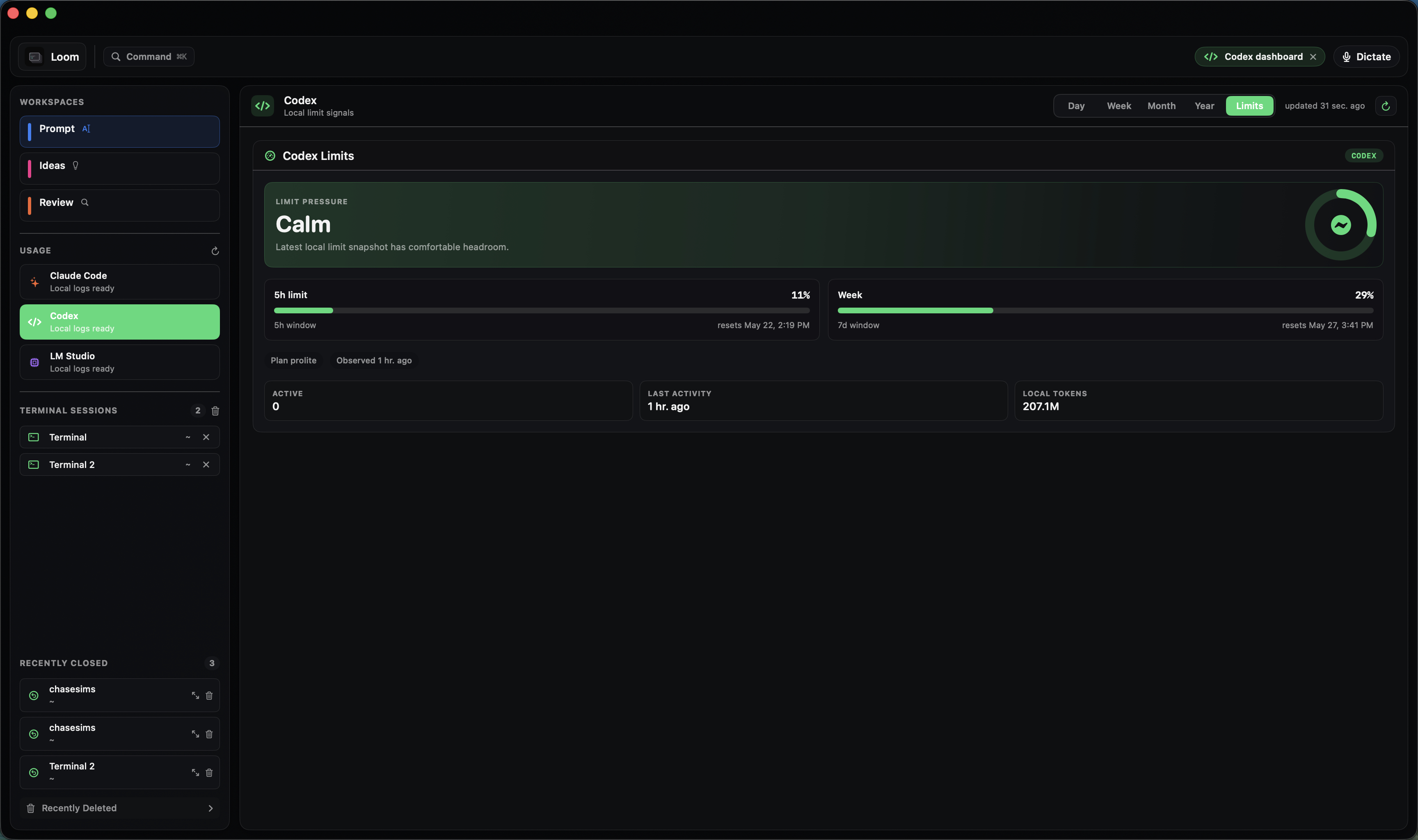Click the Review magnifier icon

pos(85,202)
